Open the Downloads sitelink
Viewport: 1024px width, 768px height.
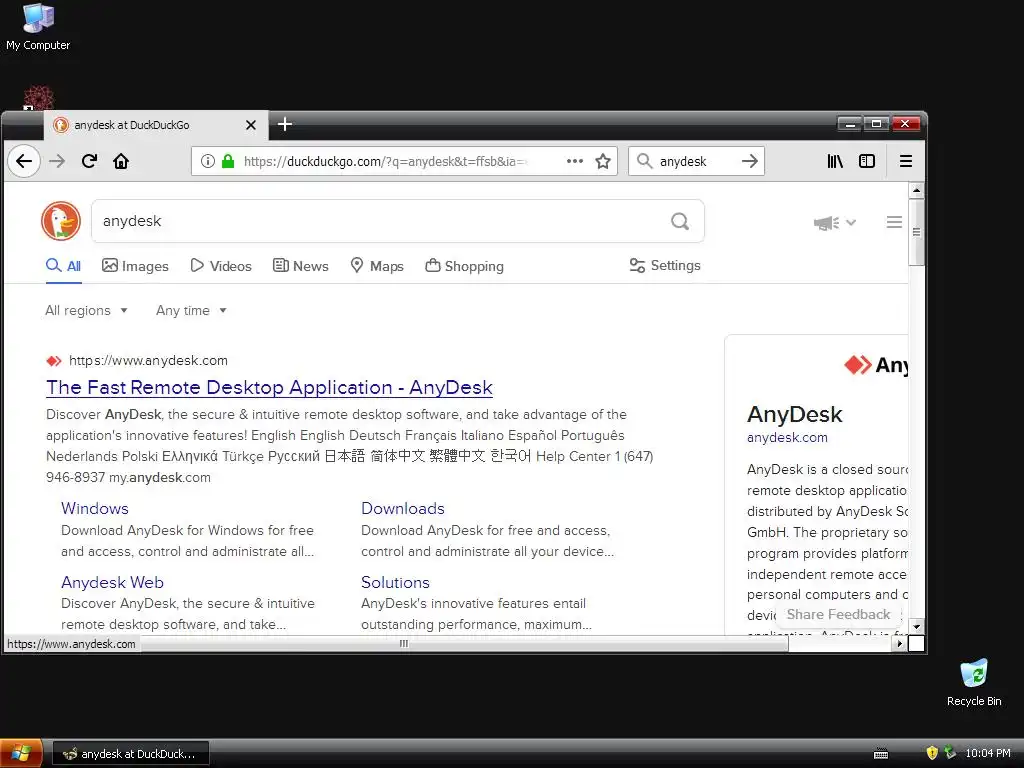[403, 508]
